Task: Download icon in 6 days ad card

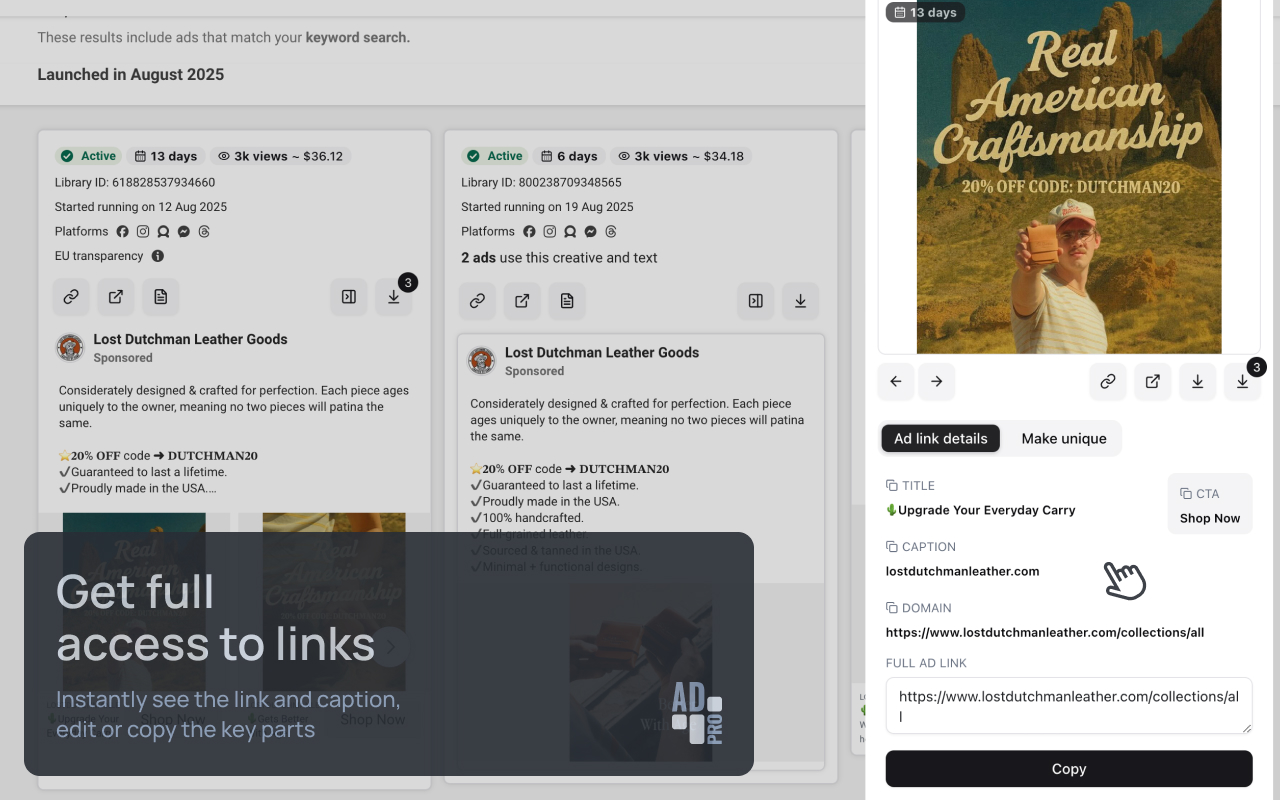Action: pyautogui.click(x=800, y=301)
